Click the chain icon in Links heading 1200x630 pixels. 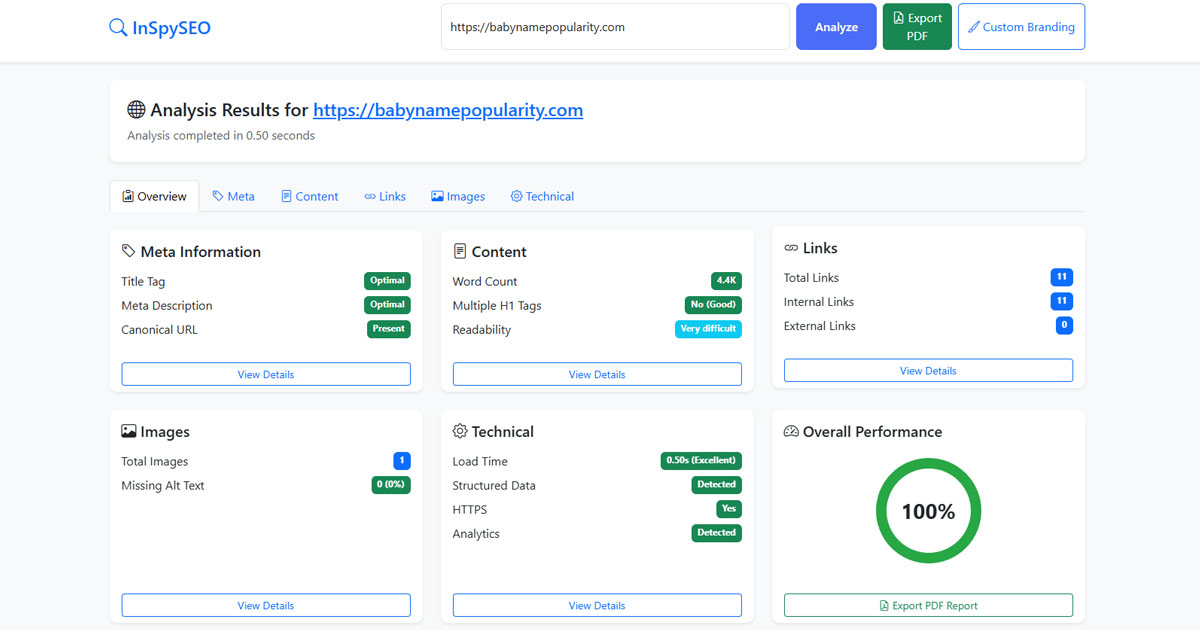[x=791, y=247]
